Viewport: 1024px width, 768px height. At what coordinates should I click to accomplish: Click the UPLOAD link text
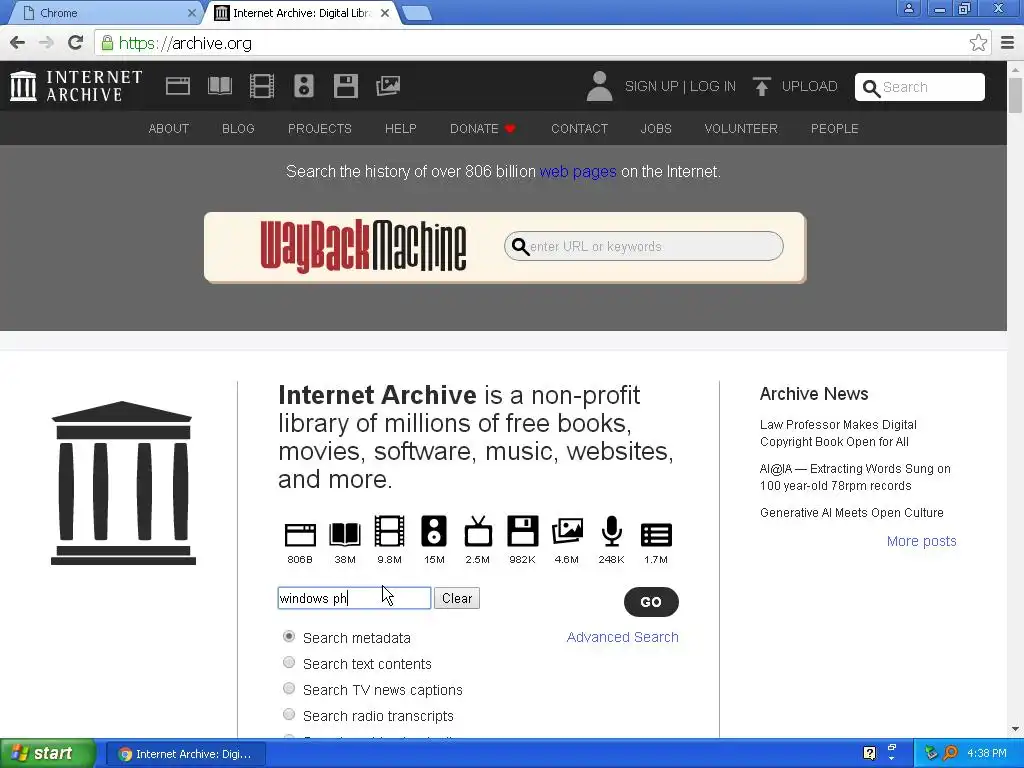click(809, 86)
